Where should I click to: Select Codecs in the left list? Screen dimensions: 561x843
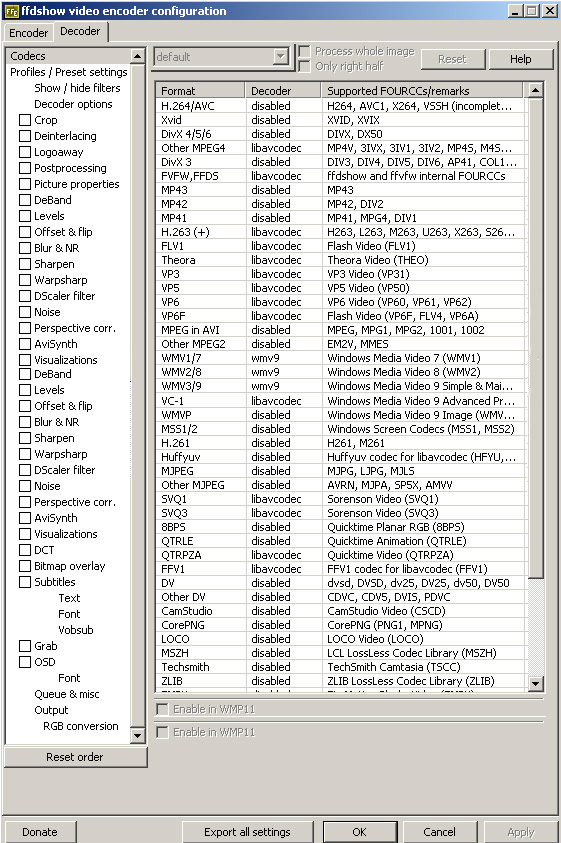pos(68,56)
